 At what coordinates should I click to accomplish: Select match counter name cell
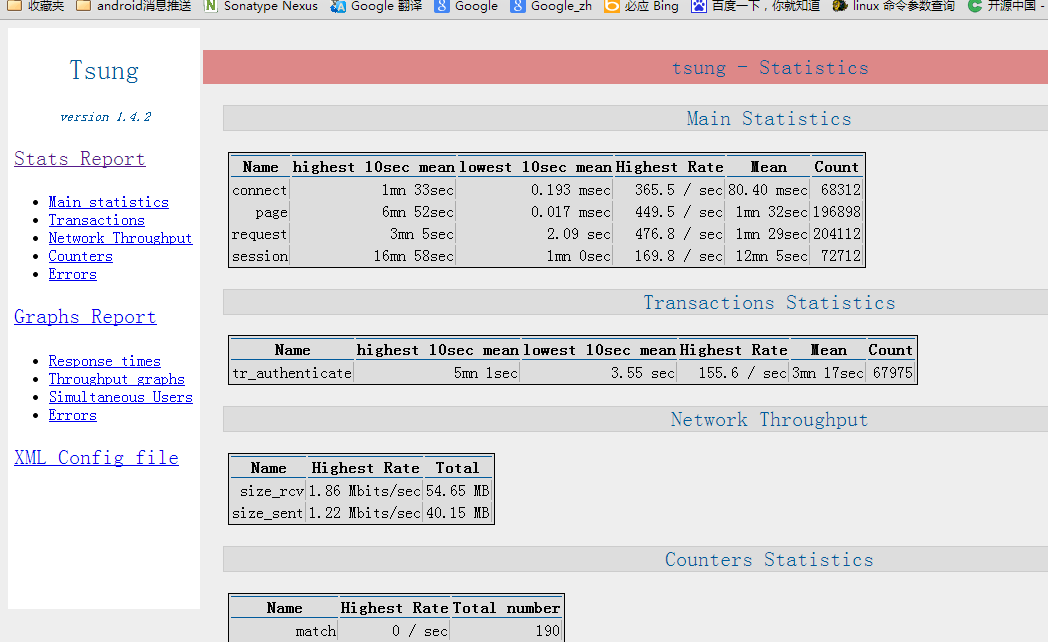(284, 631)
